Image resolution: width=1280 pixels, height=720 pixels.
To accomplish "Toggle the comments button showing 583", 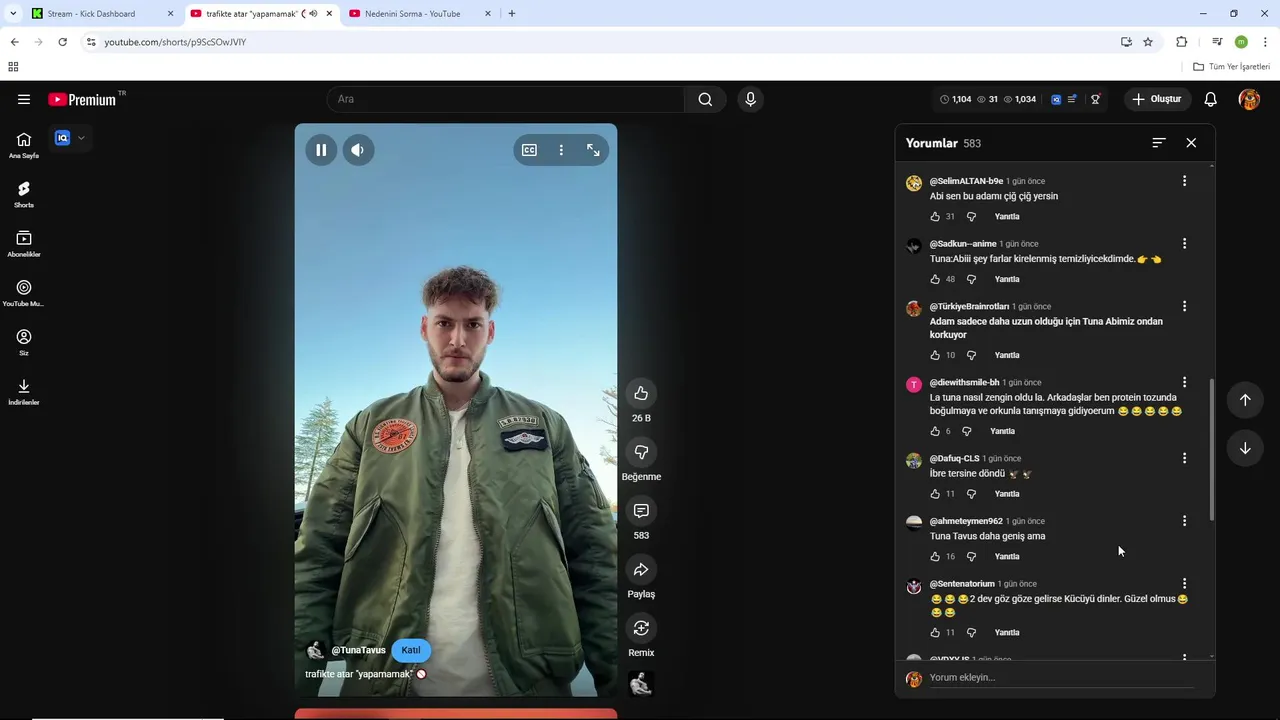I will (x=641, y=511).
